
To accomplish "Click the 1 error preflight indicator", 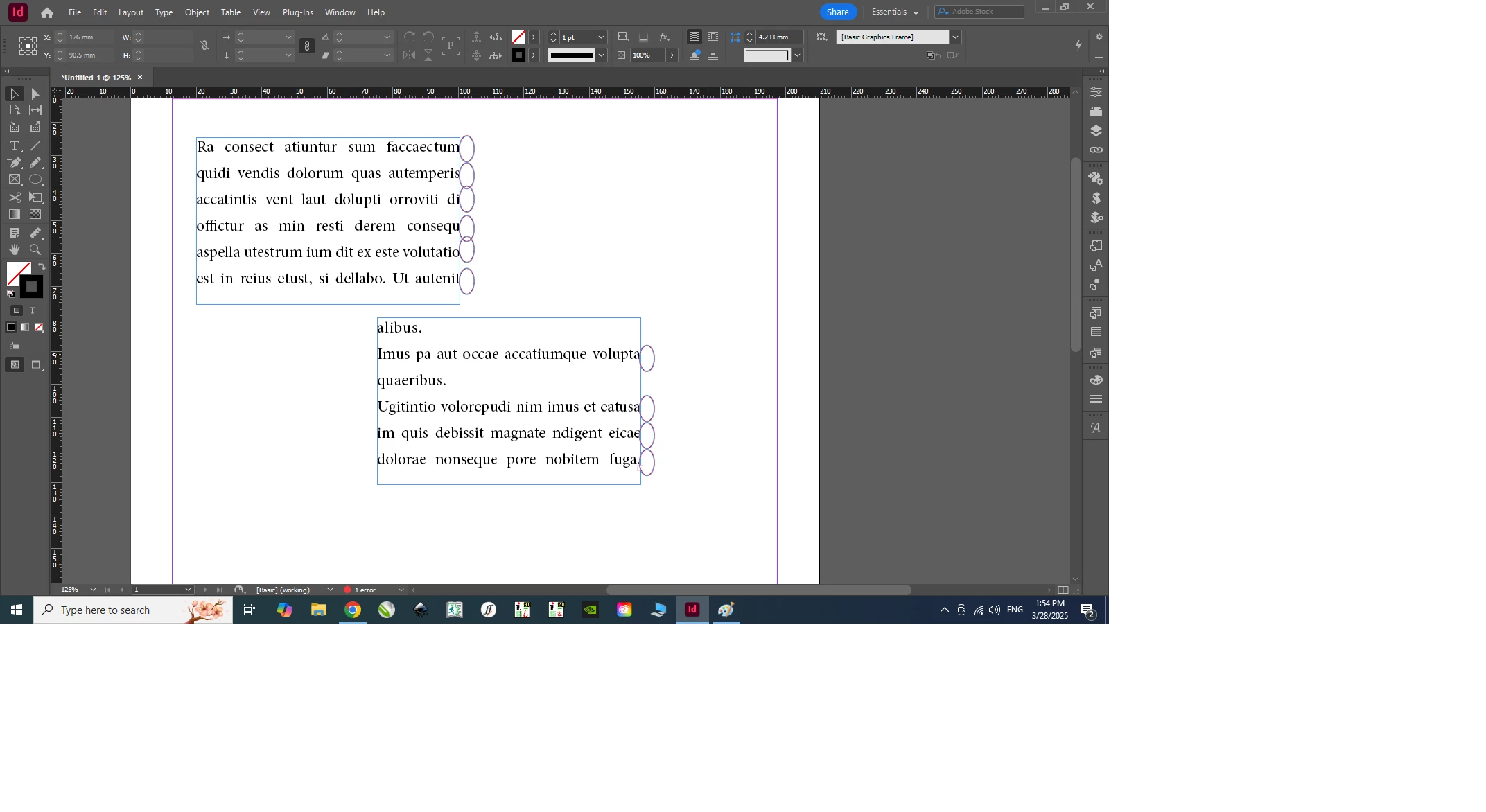I will (365, 590).
